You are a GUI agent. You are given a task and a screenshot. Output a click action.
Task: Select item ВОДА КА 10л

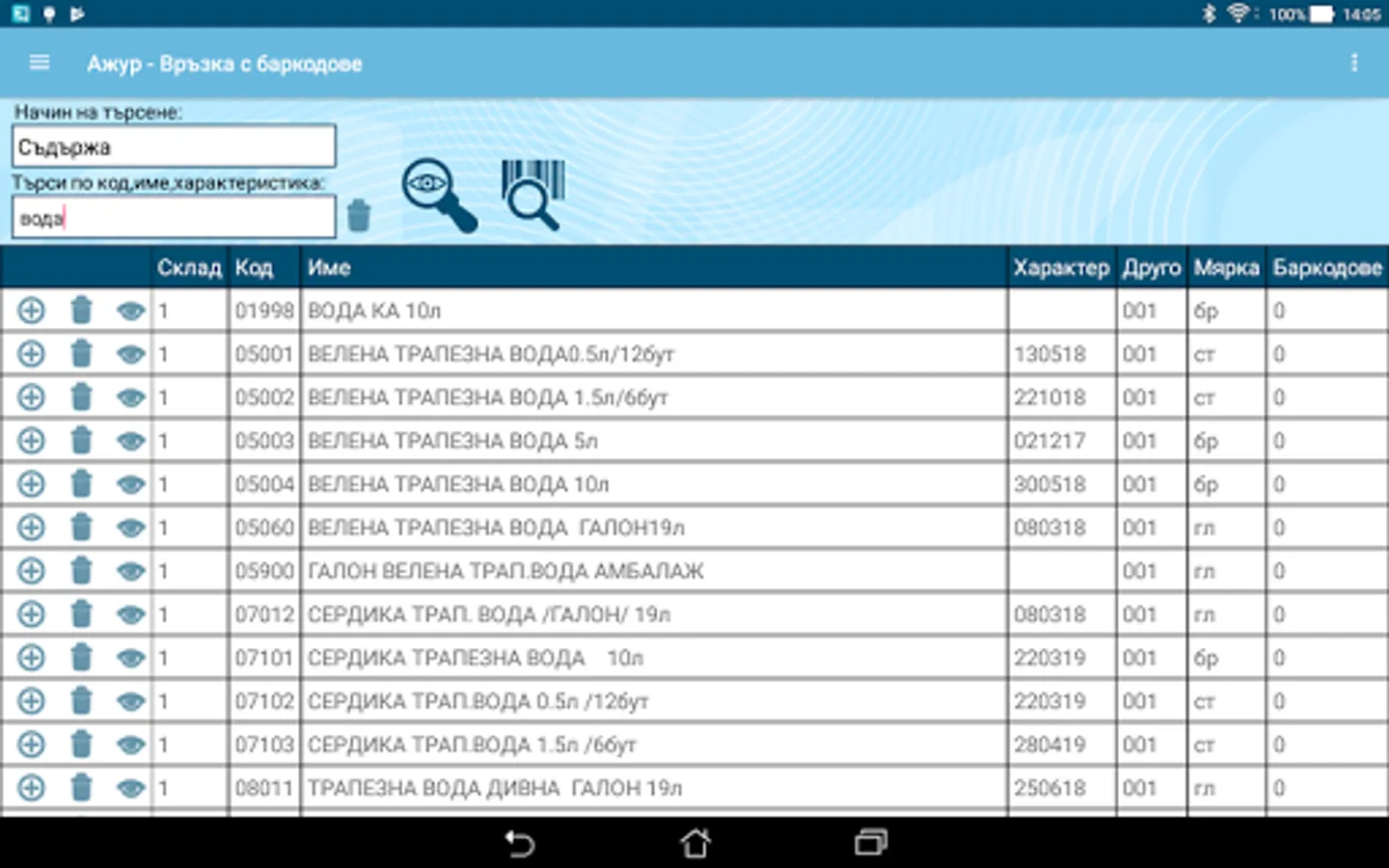(x=374, y=311)
